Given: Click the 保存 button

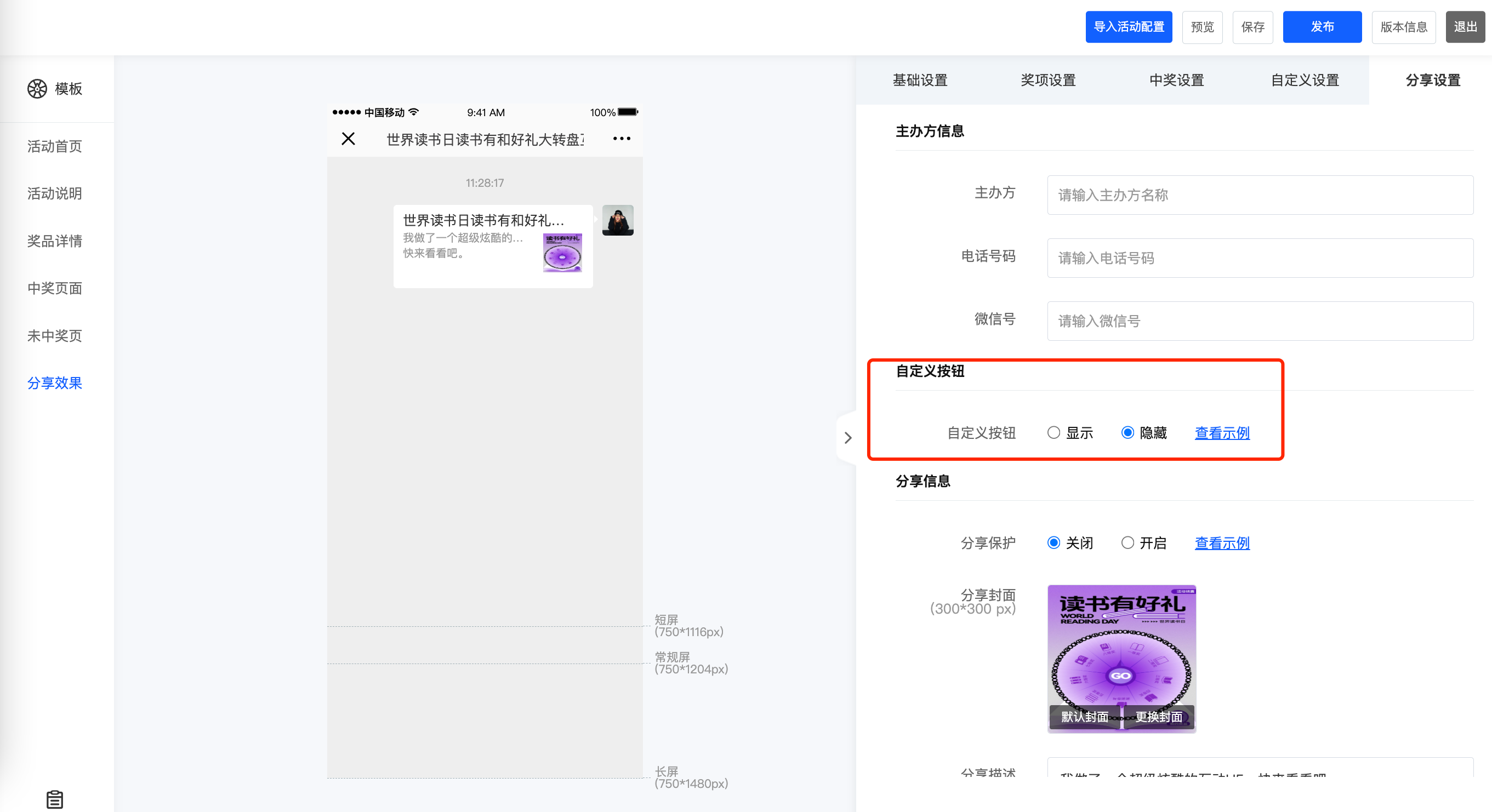Looking at the screenshot, I should click(x=1252, y=27).
